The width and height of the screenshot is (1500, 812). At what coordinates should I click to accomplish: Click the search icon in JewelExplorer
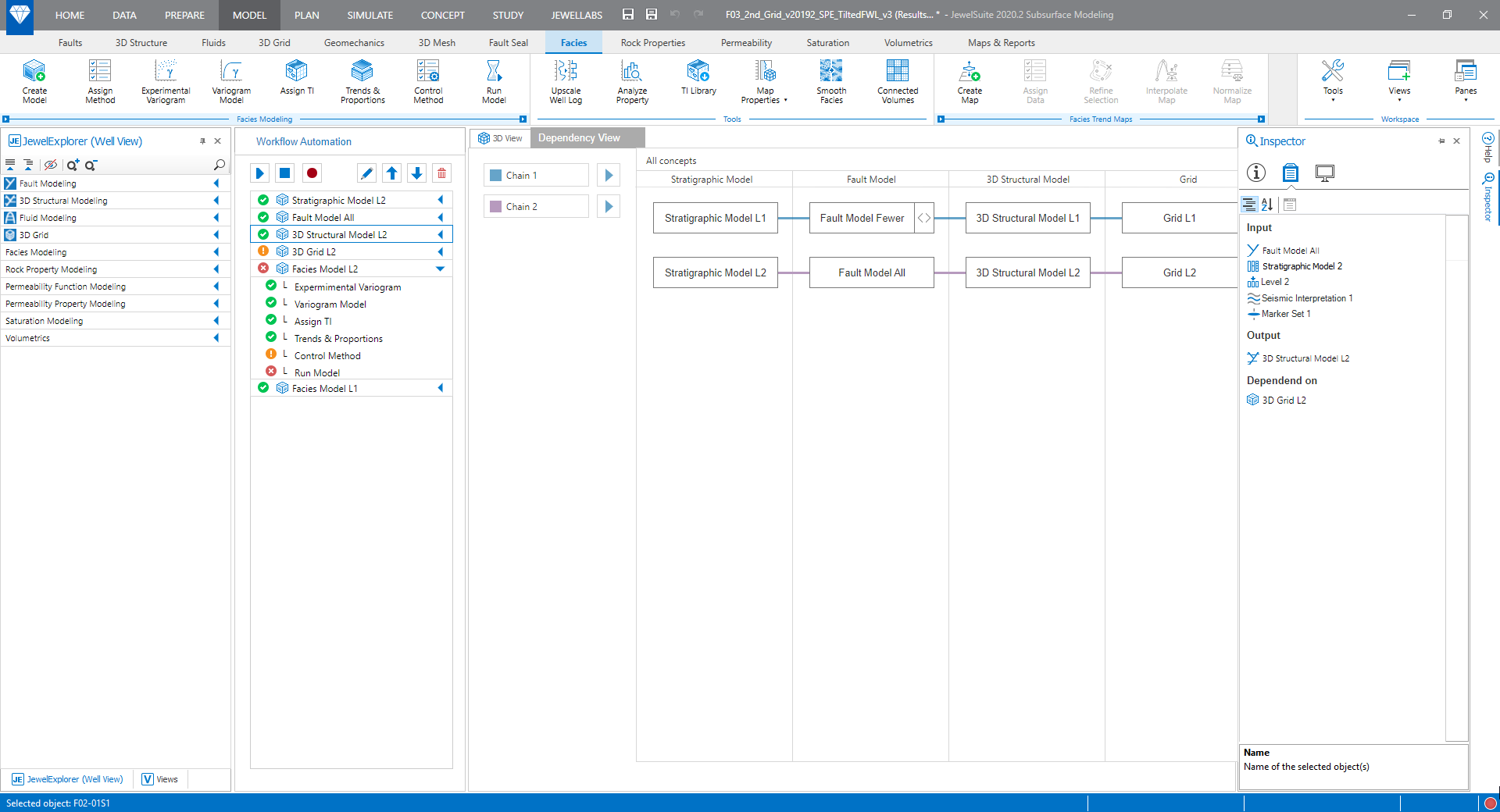tap(220, 165)
